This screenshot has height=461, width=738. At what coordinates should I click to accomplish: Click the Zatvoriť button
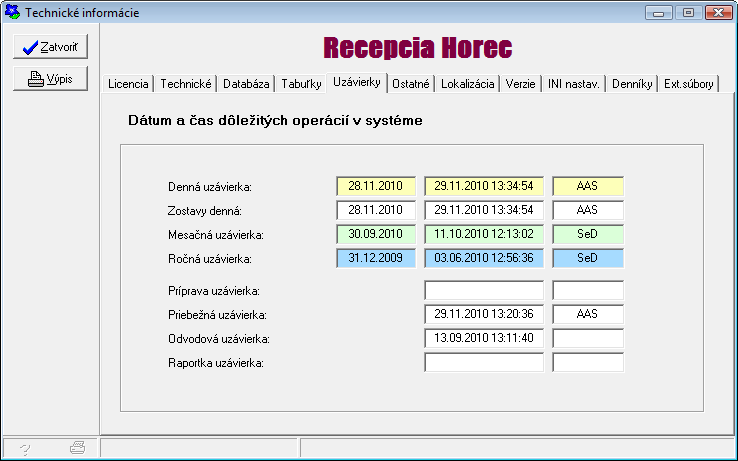point(50,47)
